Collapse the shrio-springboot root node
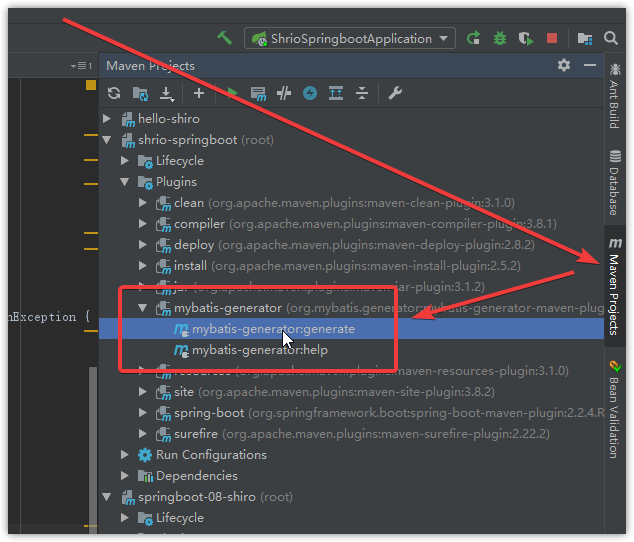The width and height of the screenshot is (634, 542). 107,140
